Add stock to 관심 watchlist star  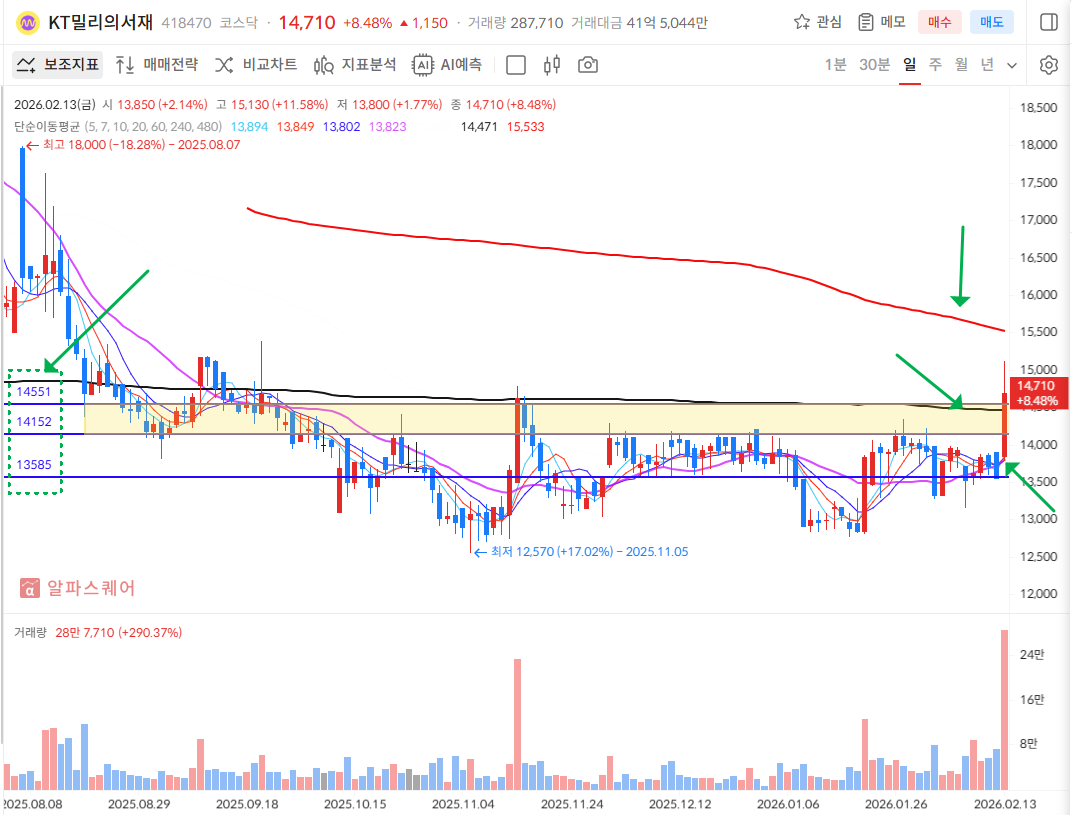click(817, 22)
